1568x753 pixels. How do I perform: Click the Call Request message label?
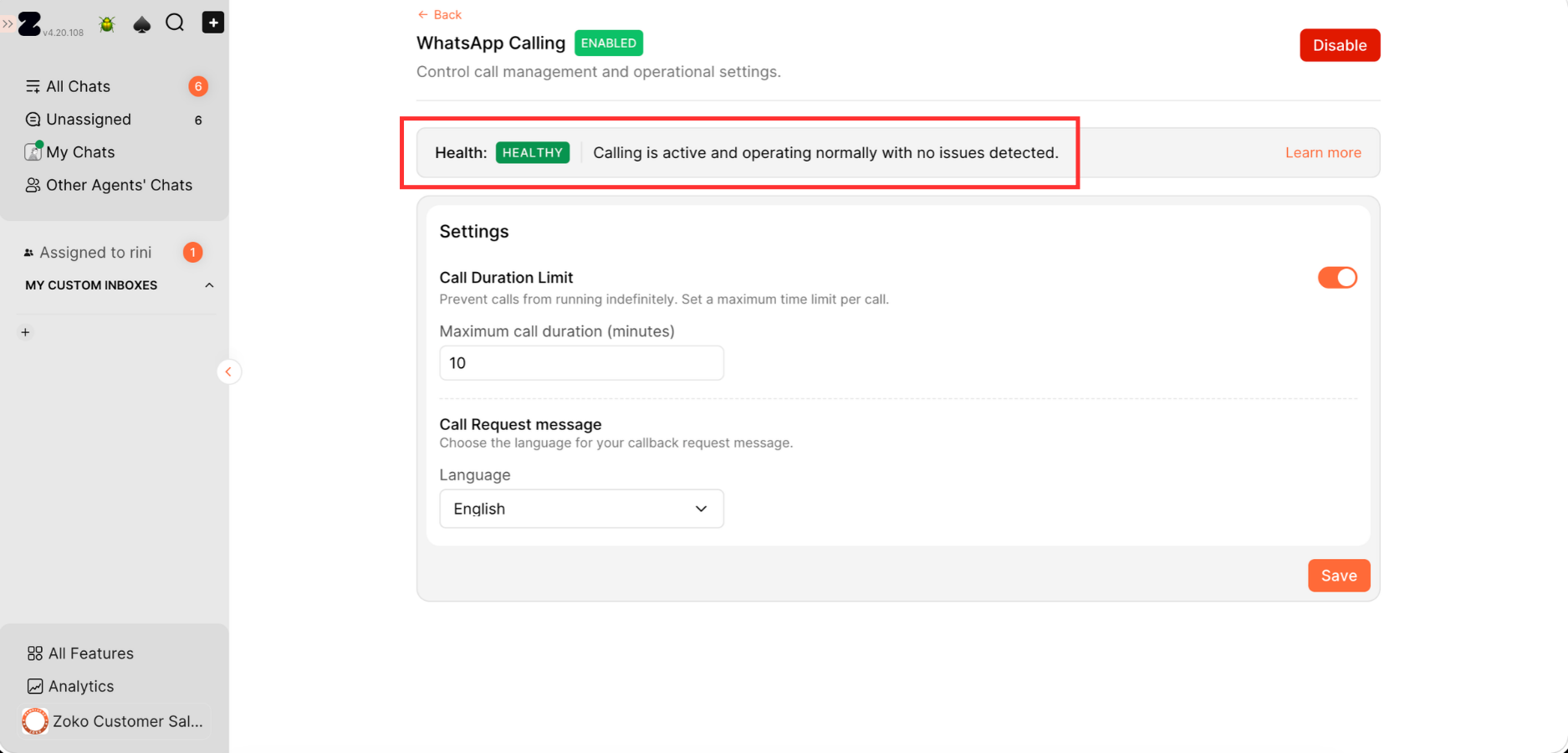tap(520, 424)
